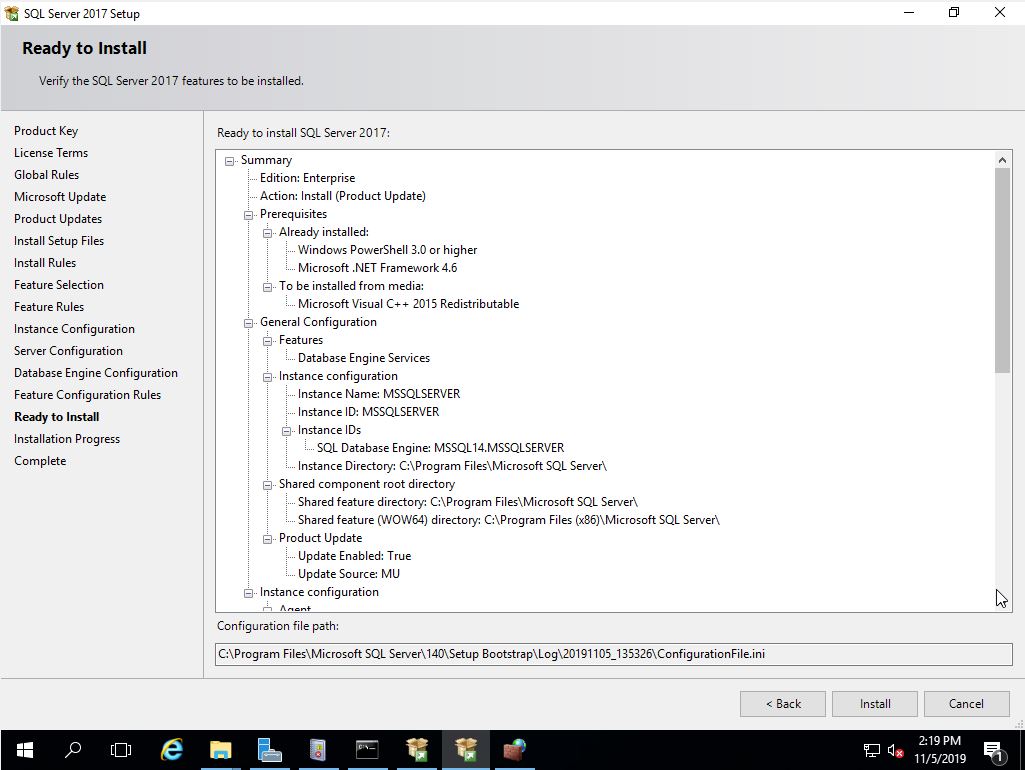Select 'SQL Database Engine: MSSQL14.MSSQLSERVER' row
1025x770 pixels.
(x=441, y=448)
